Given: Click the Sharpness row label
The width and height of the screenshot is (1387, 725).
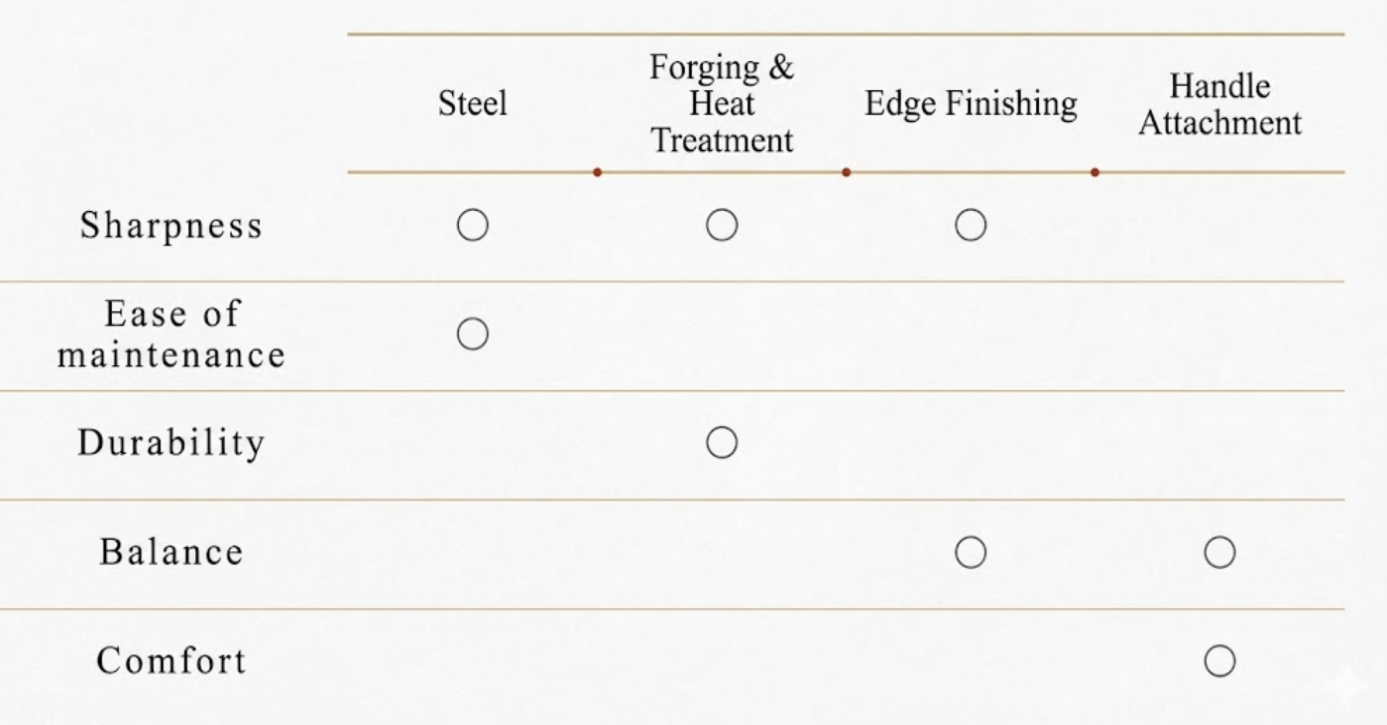Looking at the screenshot, I should click(x=171, y=226).
